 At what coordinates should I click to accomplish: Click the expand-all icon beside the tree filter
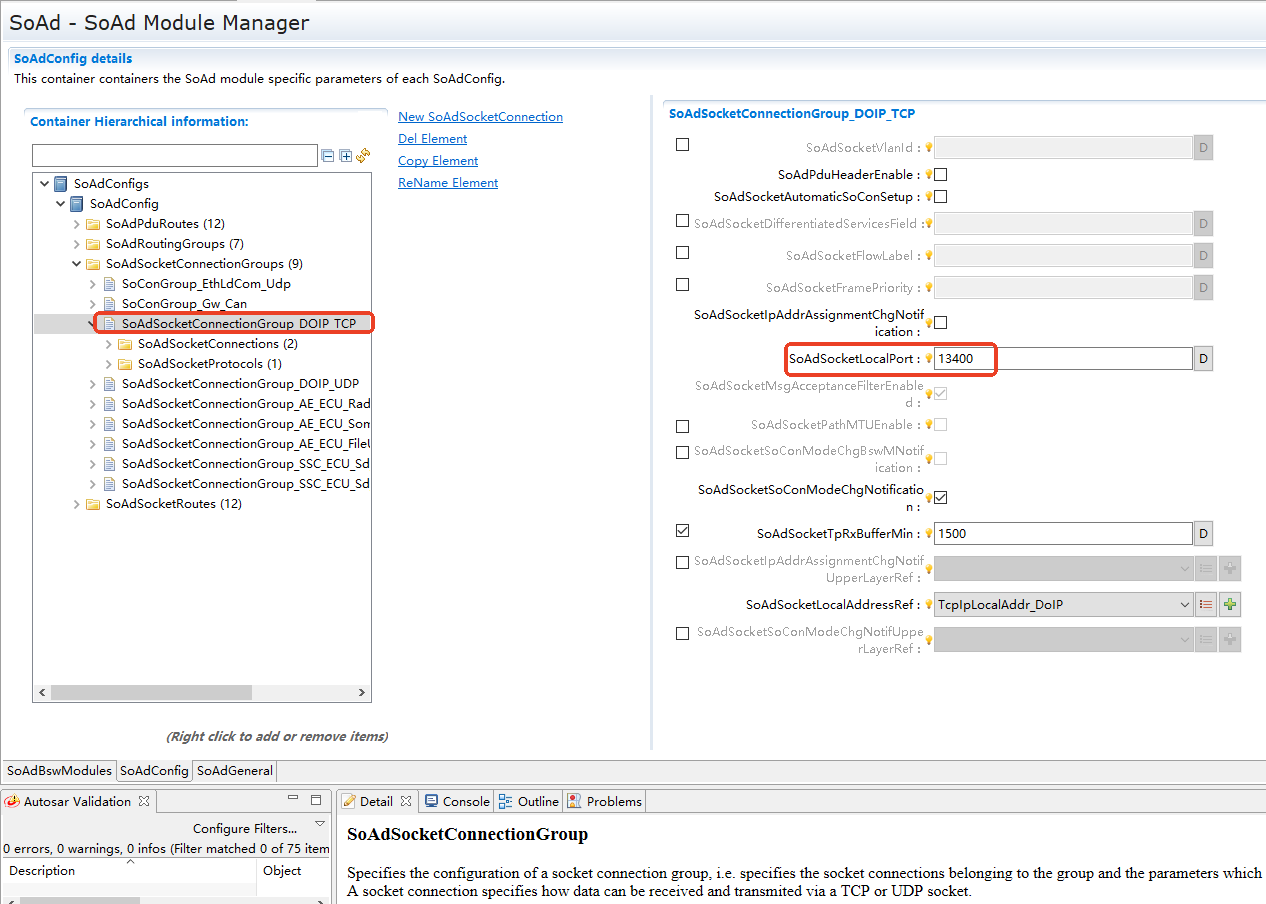345,156
